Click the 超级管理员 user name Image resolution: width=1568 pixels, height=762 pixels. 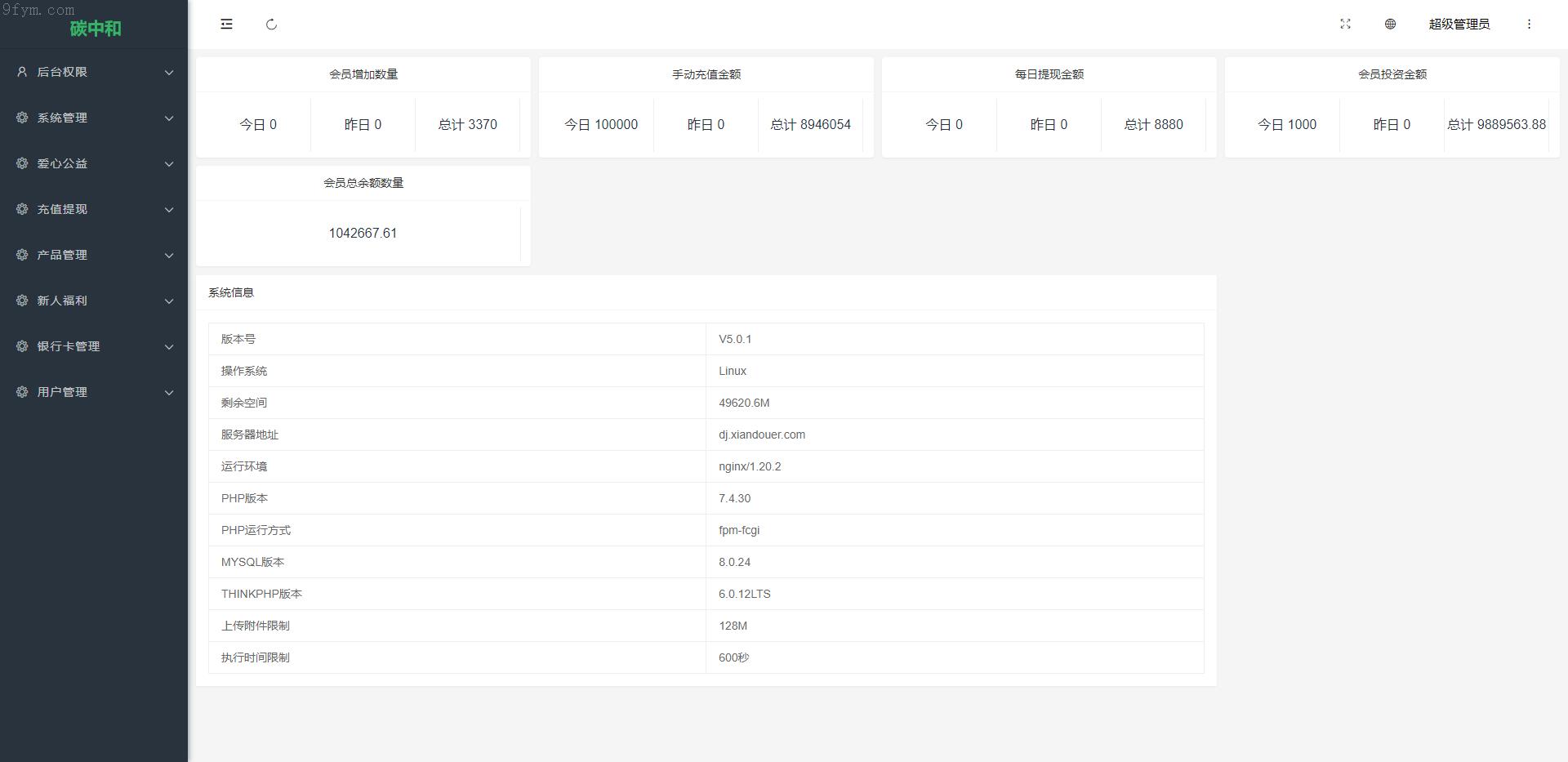click(1459, 25)
